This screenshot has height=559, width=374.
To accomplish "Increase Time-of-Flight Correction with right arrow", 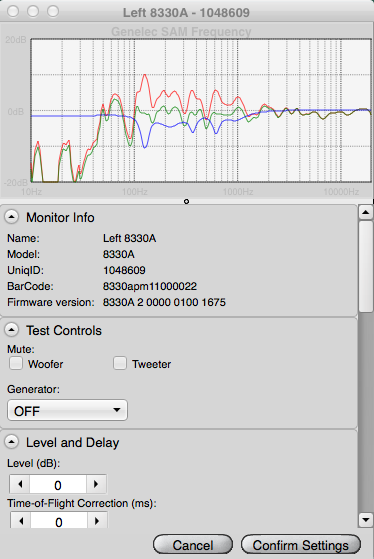I will [97, 520].
